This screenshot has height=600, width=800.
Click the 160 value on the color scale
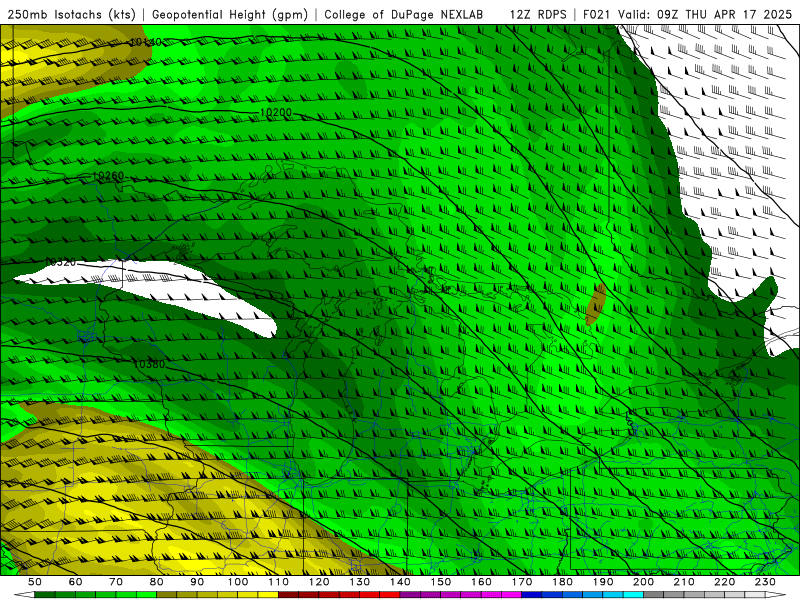coord(481,582)
